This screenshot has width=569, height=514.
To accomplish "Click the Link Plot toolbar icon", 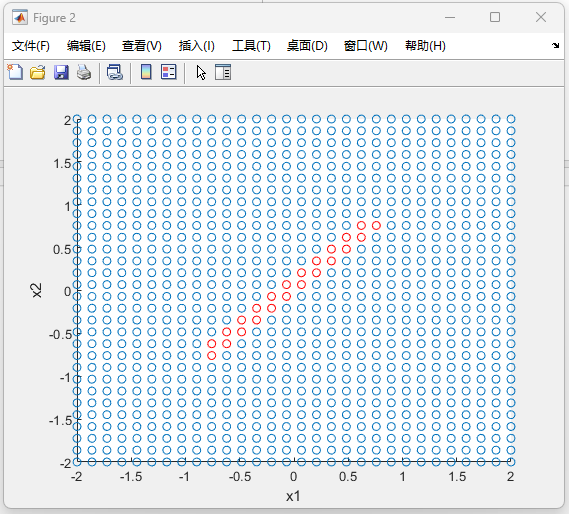I will [115, 72].
